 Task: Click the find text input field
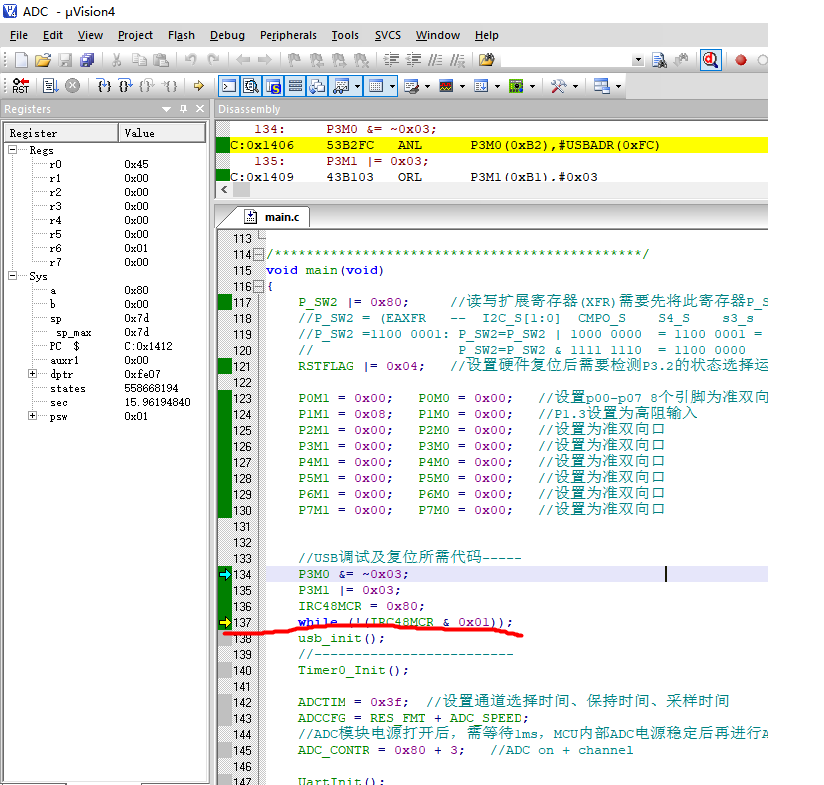tap(566, 60)
